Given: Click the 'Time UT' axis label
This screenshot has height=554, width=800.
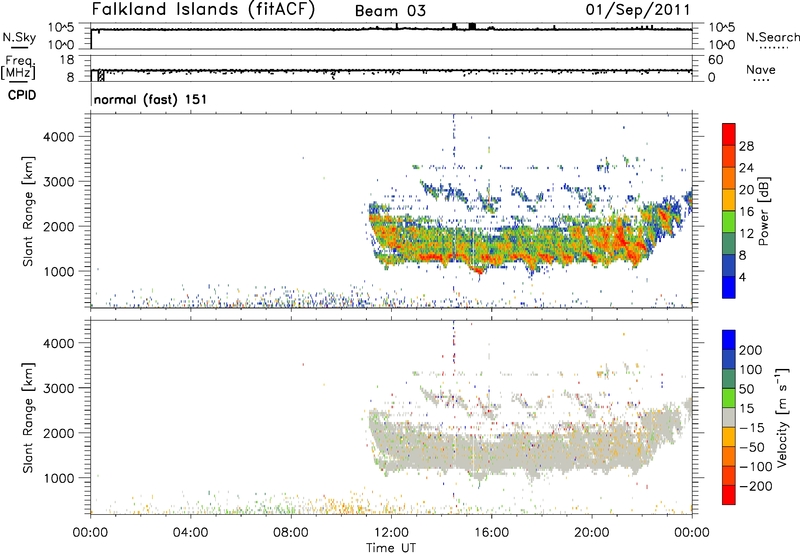Looking at the screenshot, I should coord(391,548).
